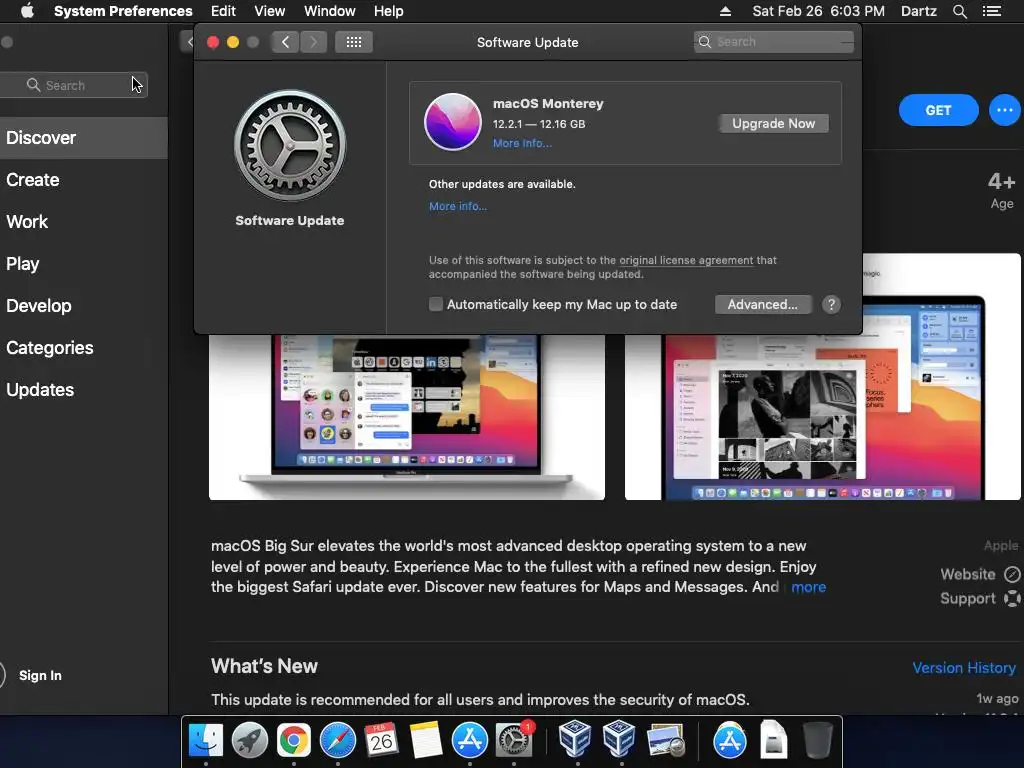The width and height of the screenshot is (1024, 768).
Task: Open Notification Center list icon
Action: pyautogui.click(x=991, y=11)
